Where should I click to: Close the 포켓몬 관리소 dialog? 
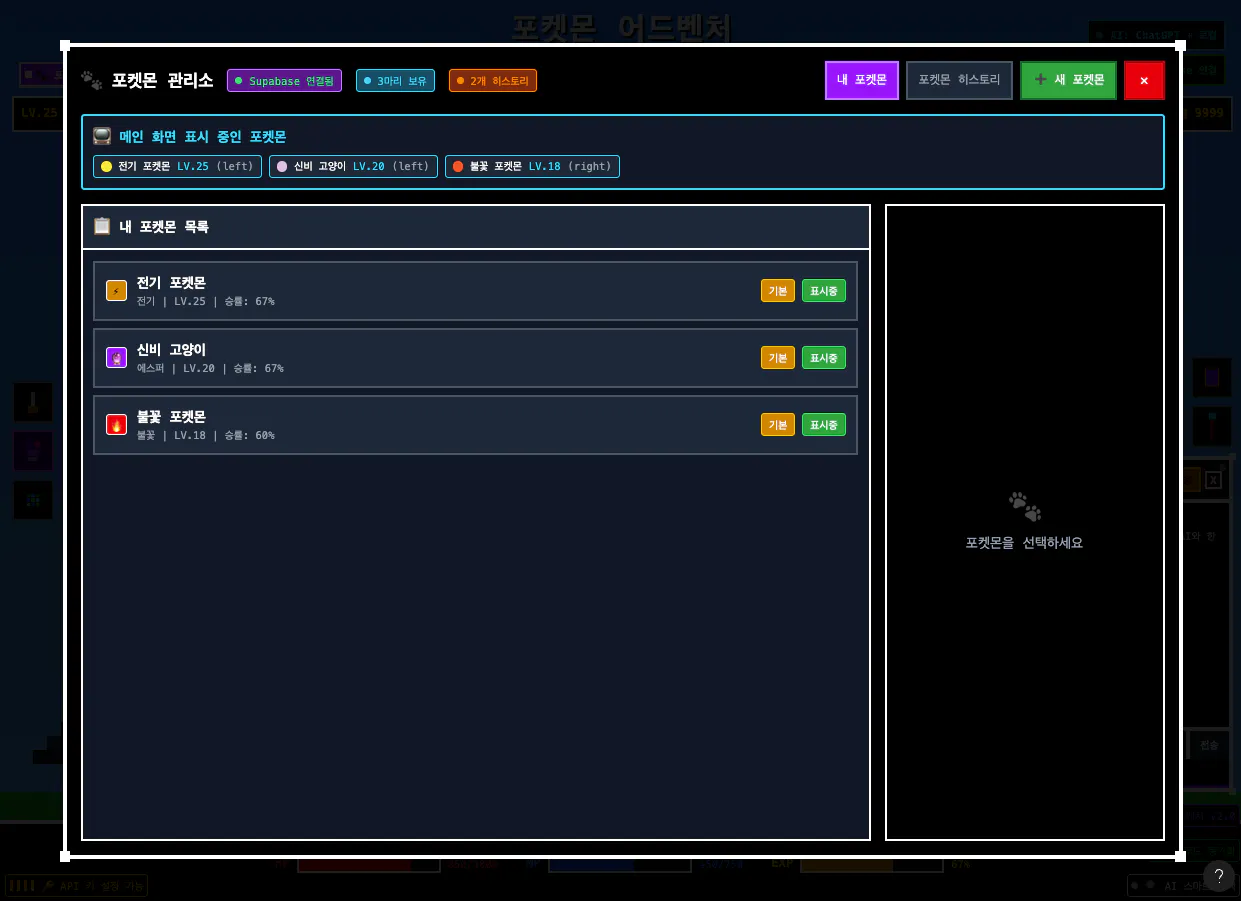[x=1144, y=80]
